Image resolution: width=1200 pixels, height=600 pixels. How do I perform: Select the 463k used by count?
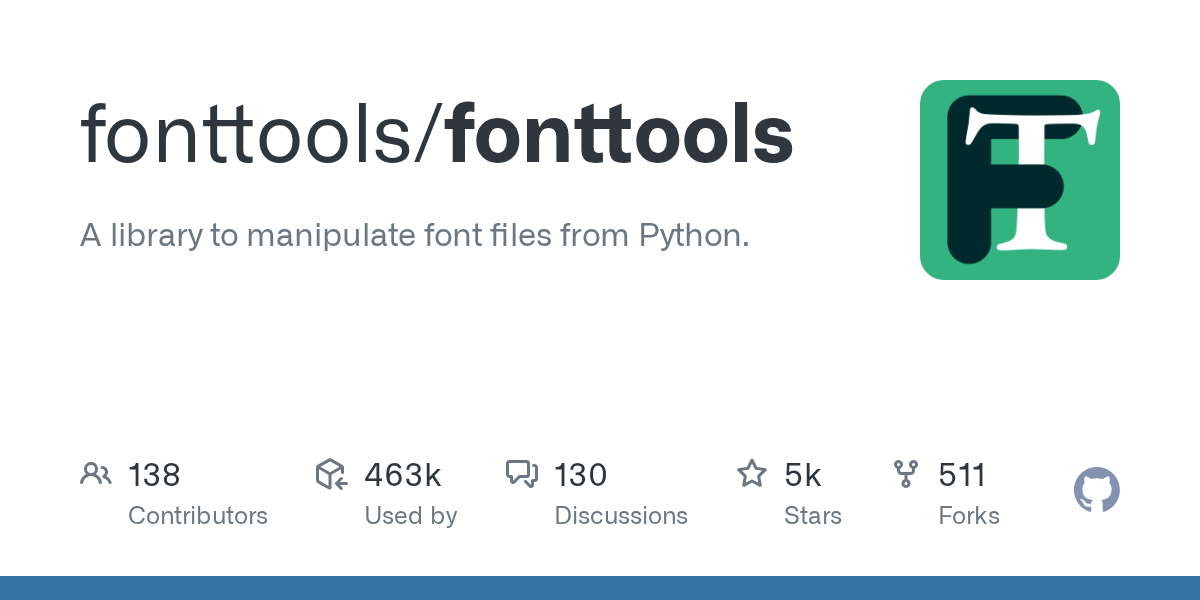tap(402, 475)
